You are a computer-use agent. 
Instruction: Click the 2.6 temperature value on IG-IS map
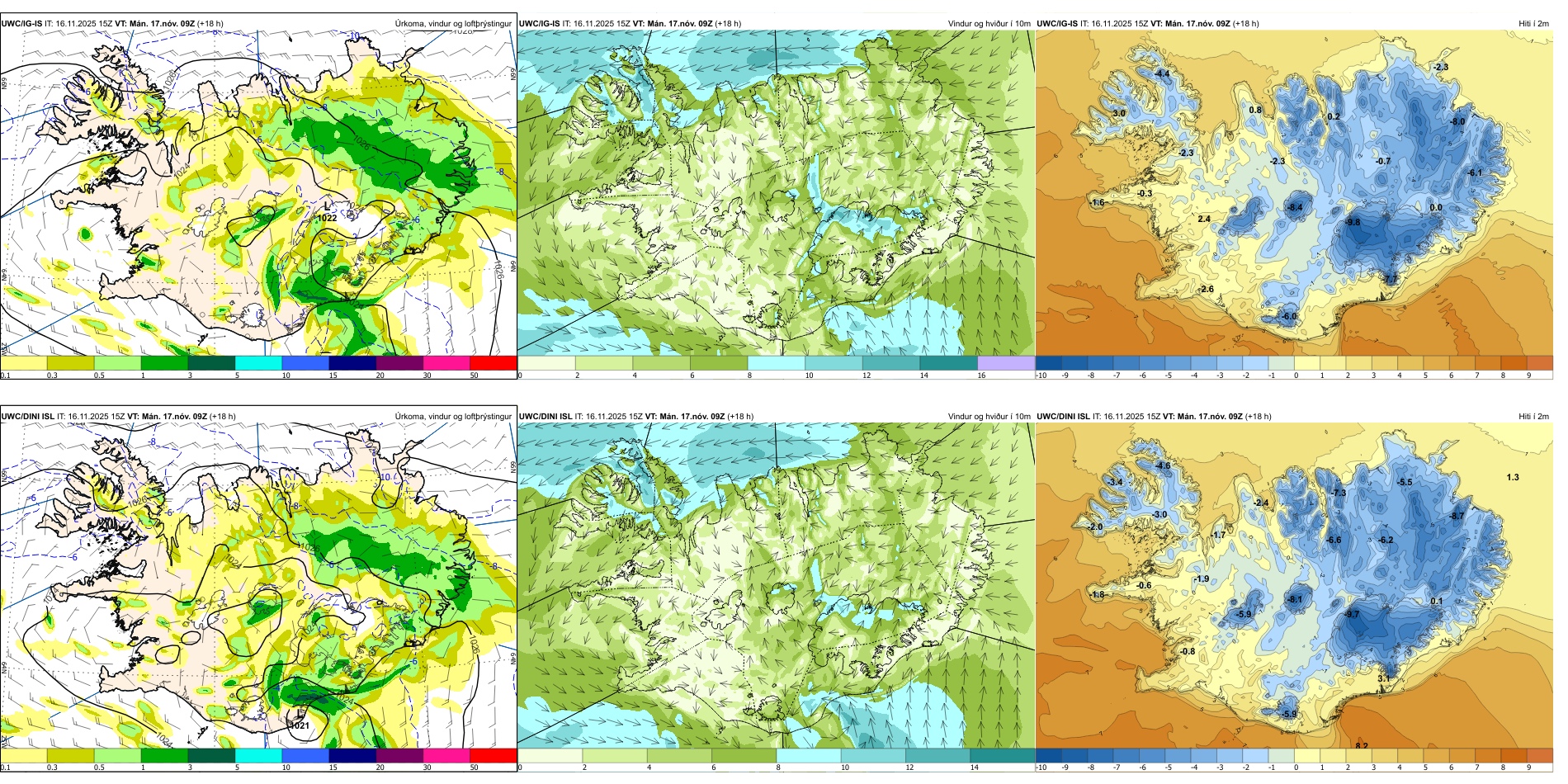click(1207, 289)
